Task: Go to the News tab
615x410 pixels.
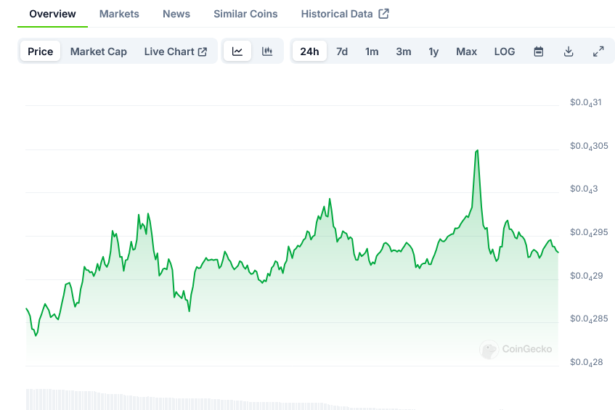Action: (x=176, y=14)
